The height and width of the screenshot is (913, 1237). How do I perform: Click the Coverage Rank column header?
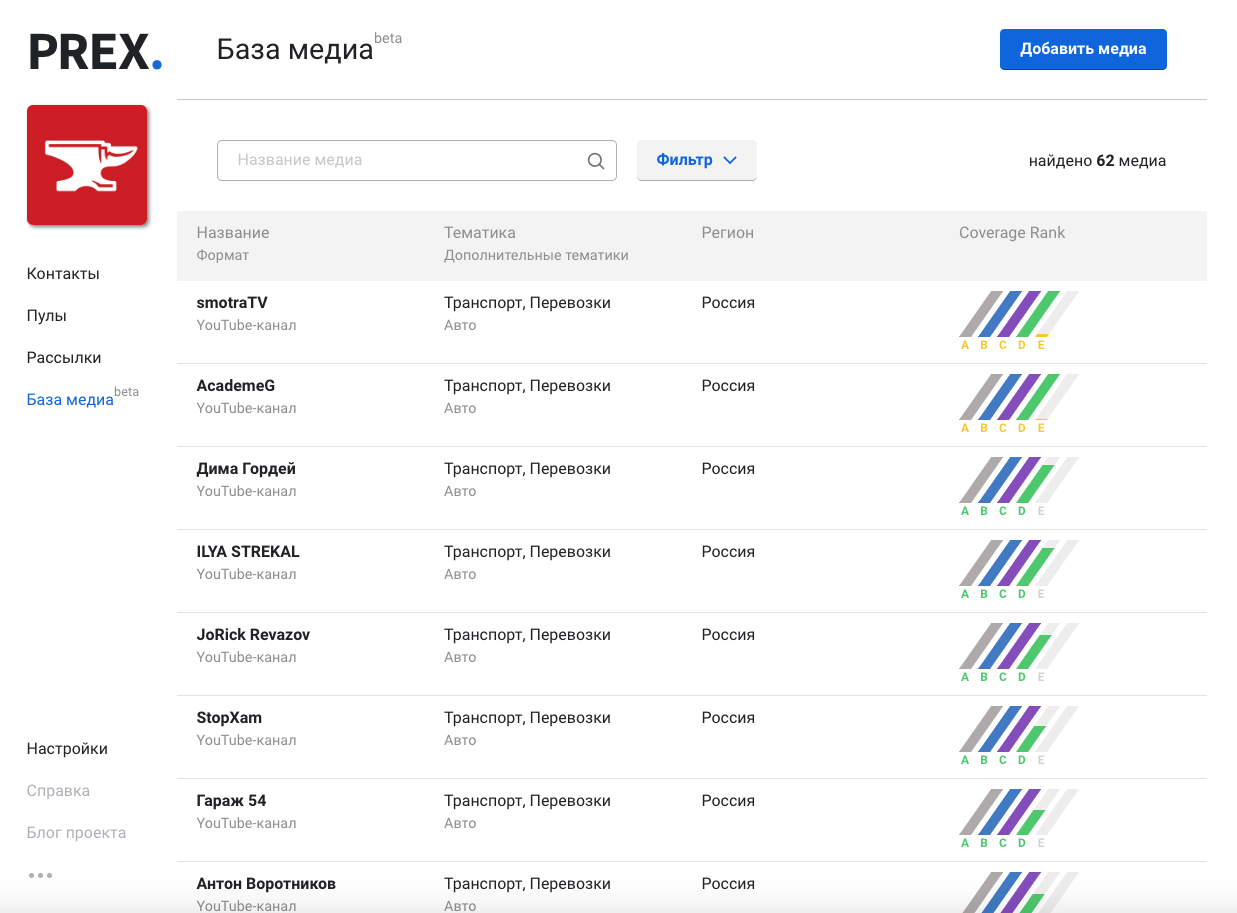coord(1012,233)
